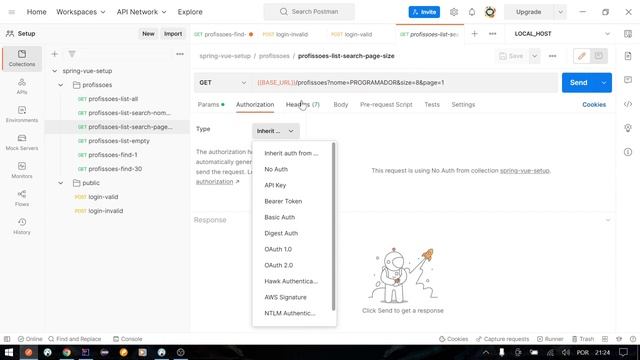
Task: Open the Workspaces dropdown
Action: tap(81, 12)
